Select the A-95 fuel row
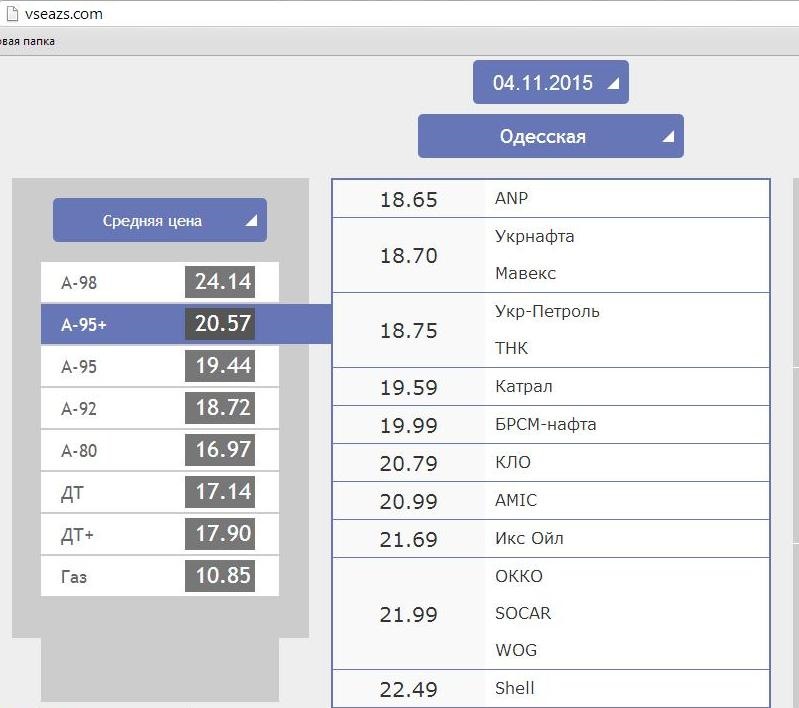 tap(159, 366)
